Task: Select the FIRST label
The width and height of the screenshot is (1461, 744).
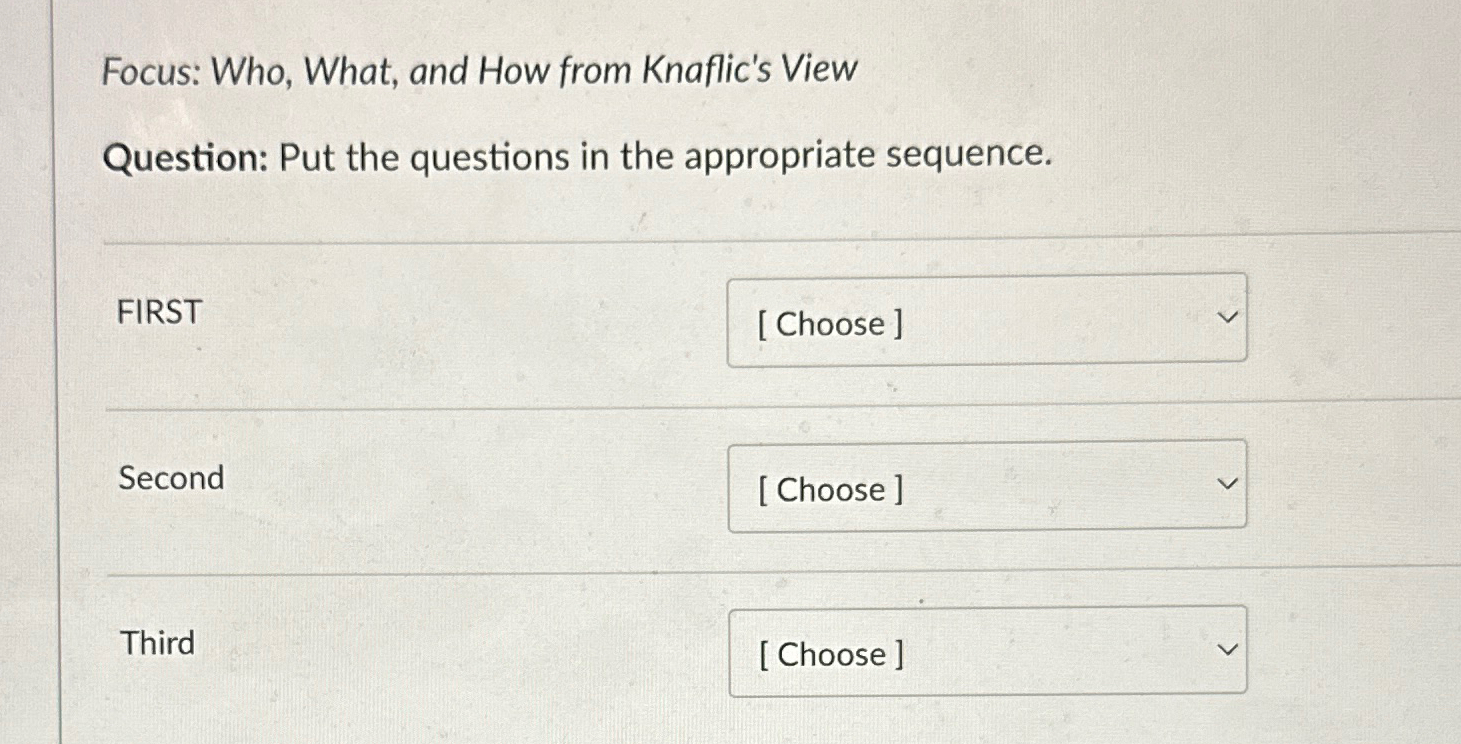Action: click(x=158, y=313)
